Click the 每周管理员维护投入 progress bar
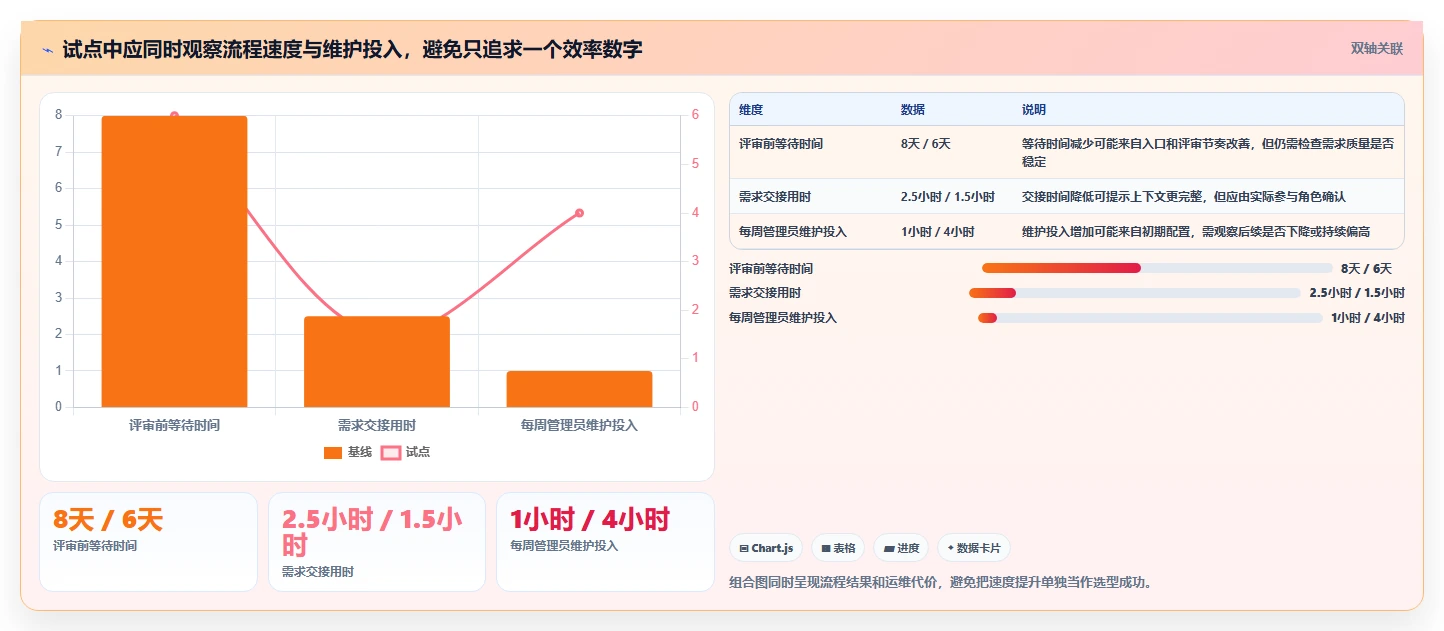 tap(1150, 318)
